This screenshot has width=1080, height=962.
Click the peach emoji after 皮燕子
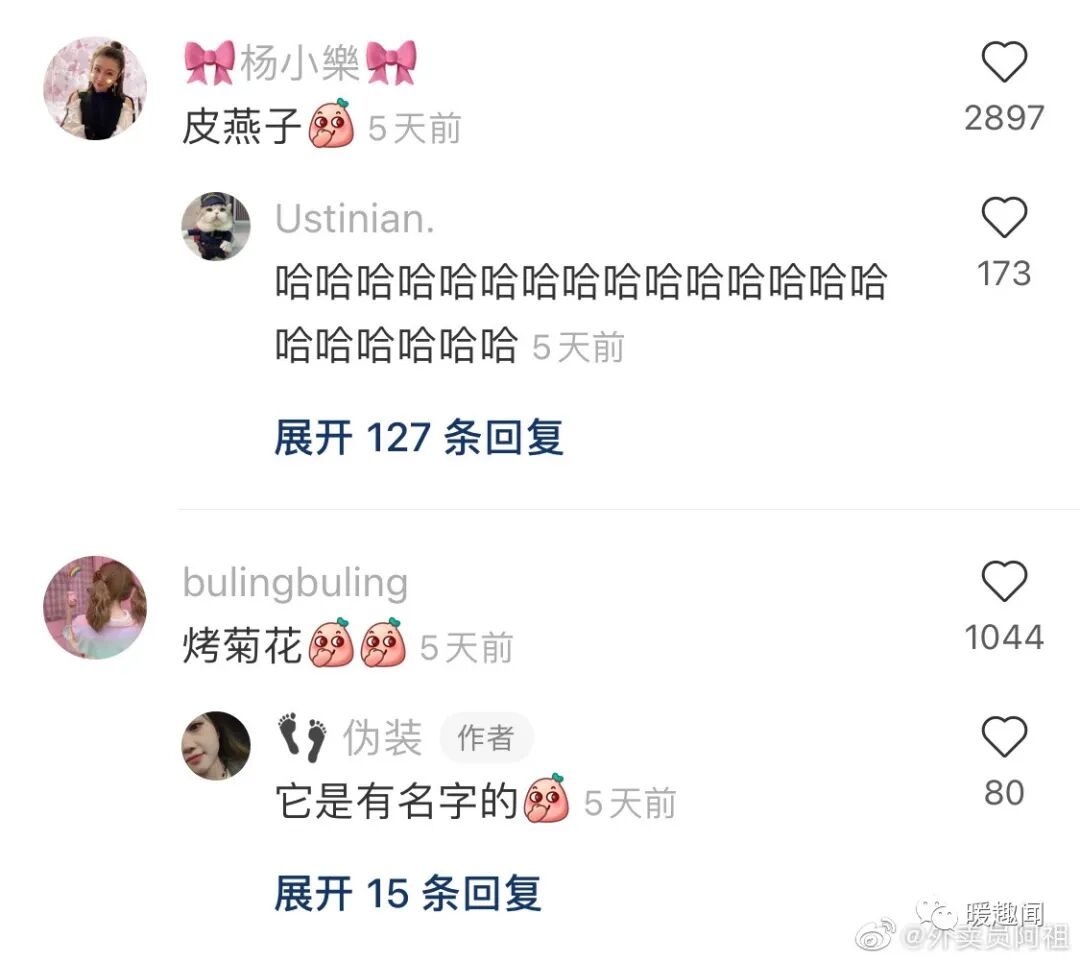click(331, 125)
